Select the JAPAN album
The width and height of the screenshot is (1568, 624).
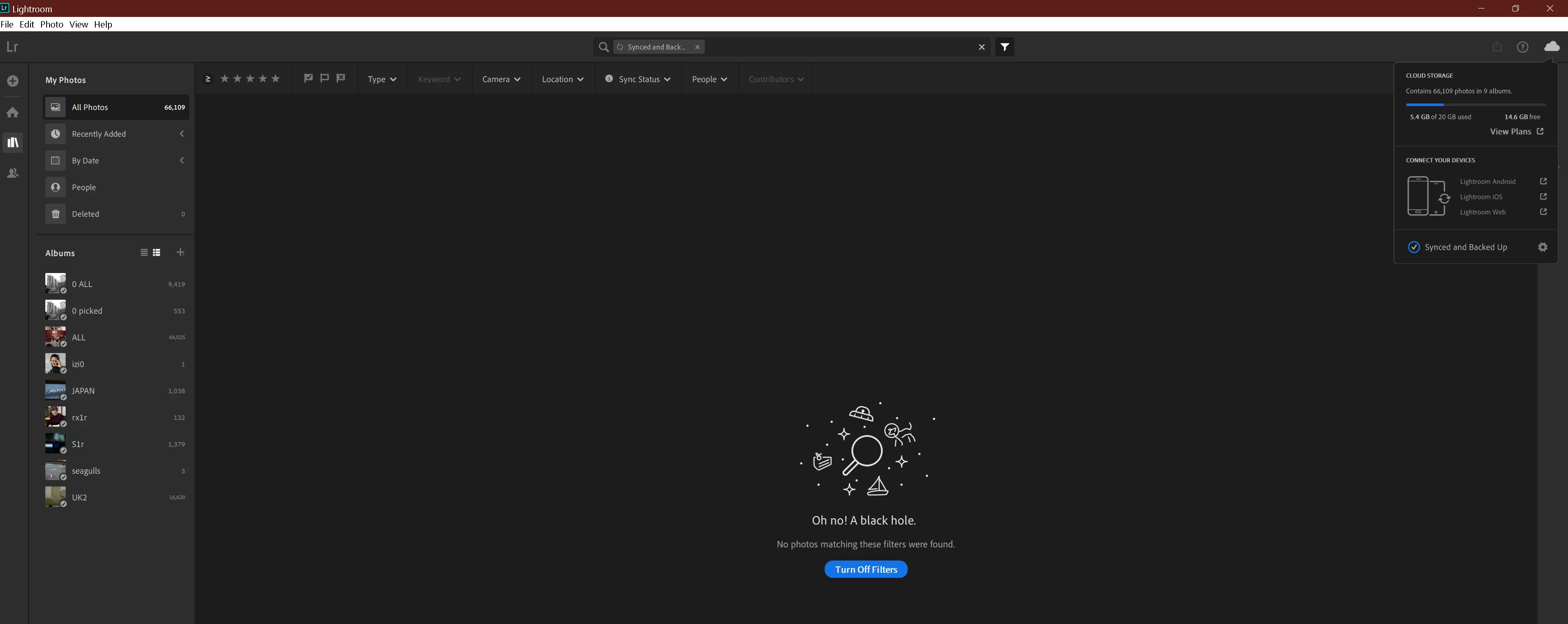click(x=83, y=390)
